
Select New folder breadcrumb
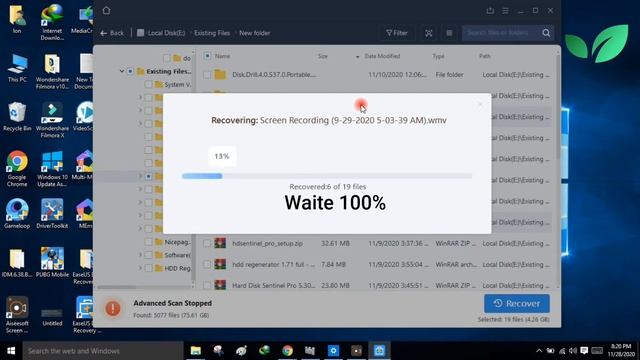(x=255, y=33)
